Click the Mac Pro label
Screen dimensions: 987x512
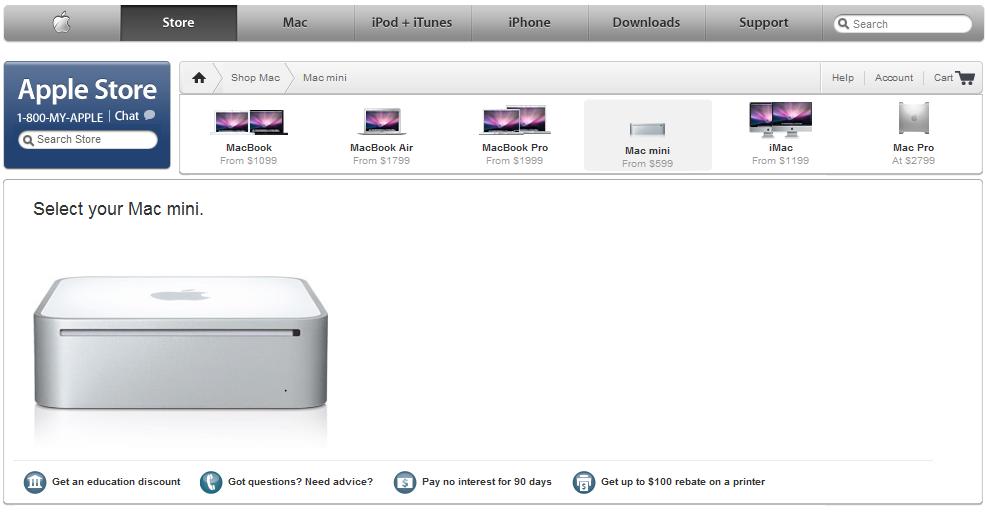pyautogui.click(x=913, y=147)
